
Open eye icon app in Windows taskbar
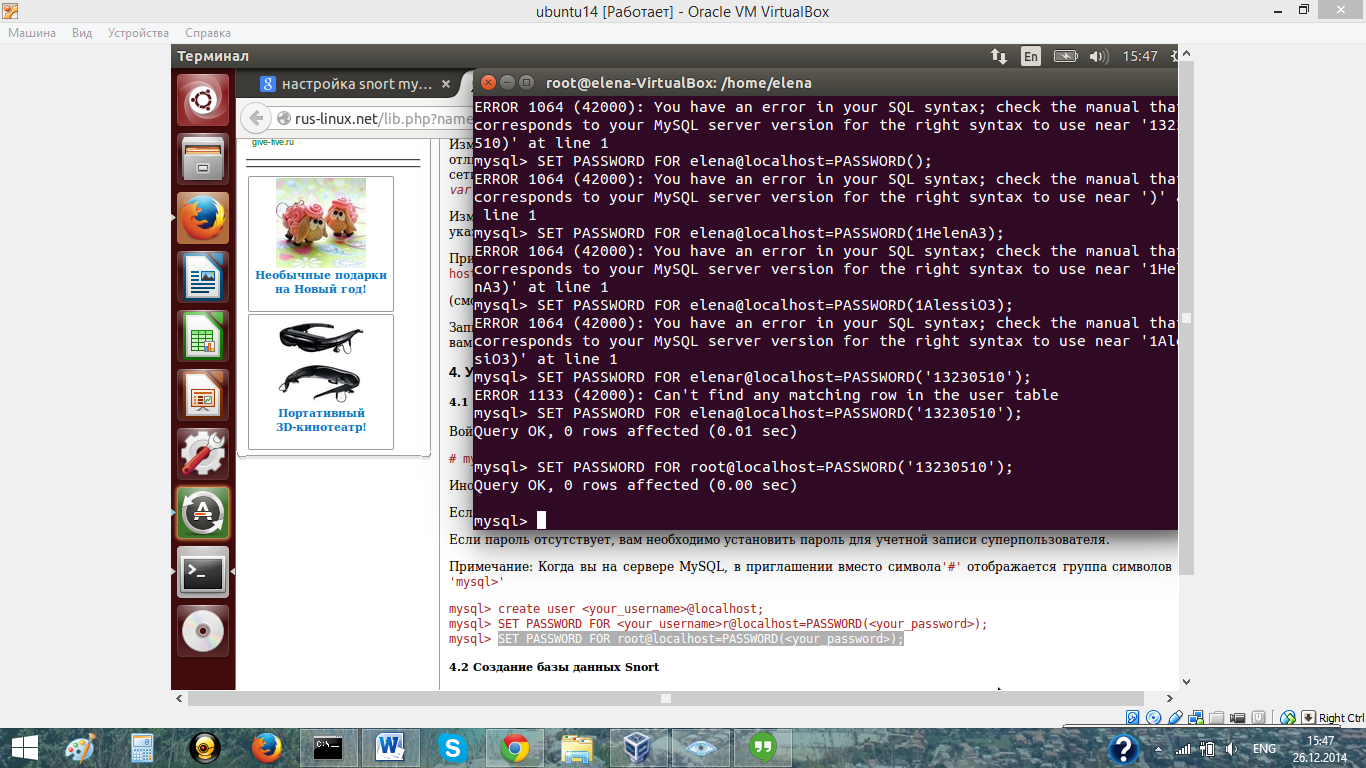700,748
